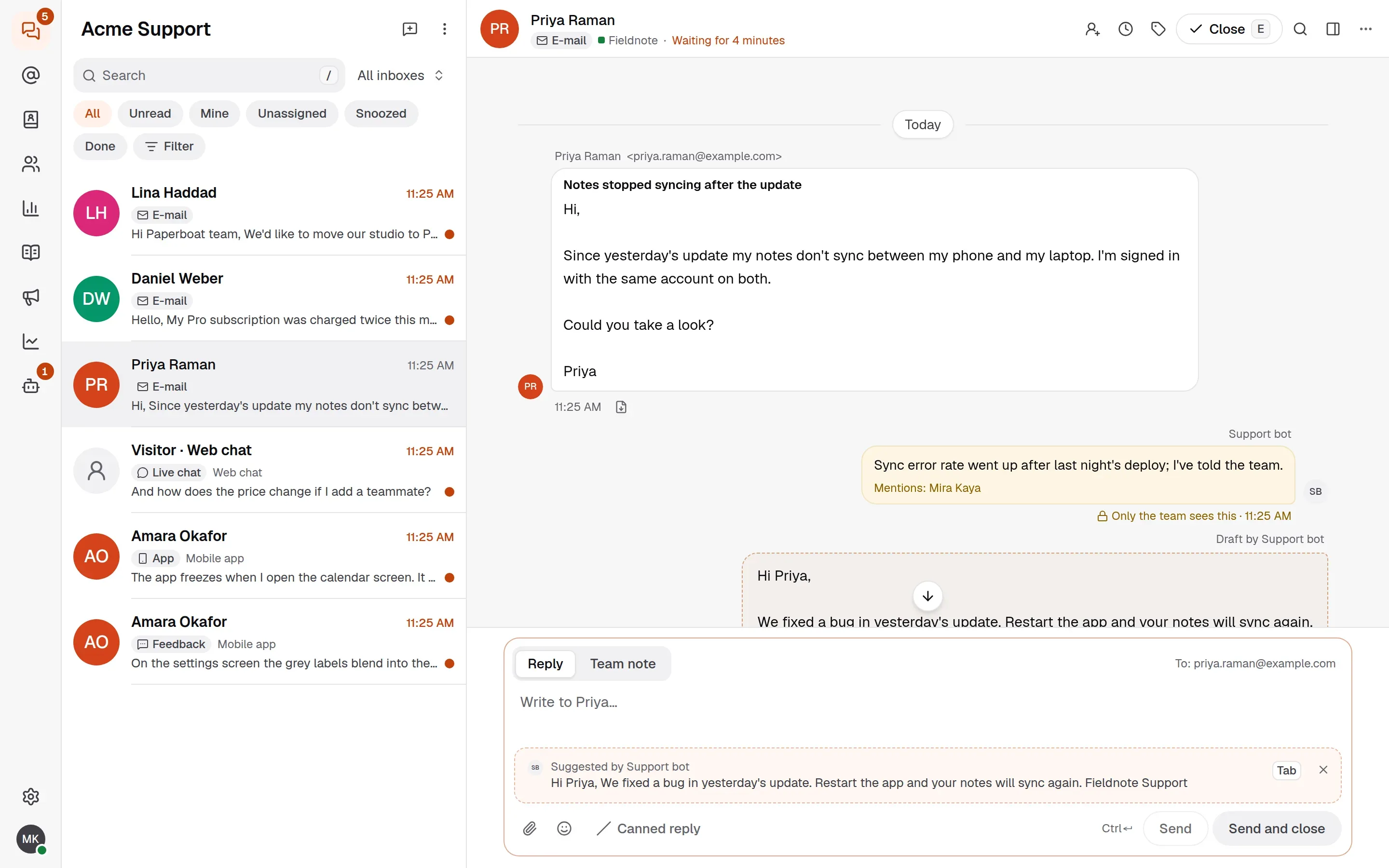The image size is (1389, 868).
Task: Click the Search conversations field
Action: pyautogui.click(x=209, y=75)
